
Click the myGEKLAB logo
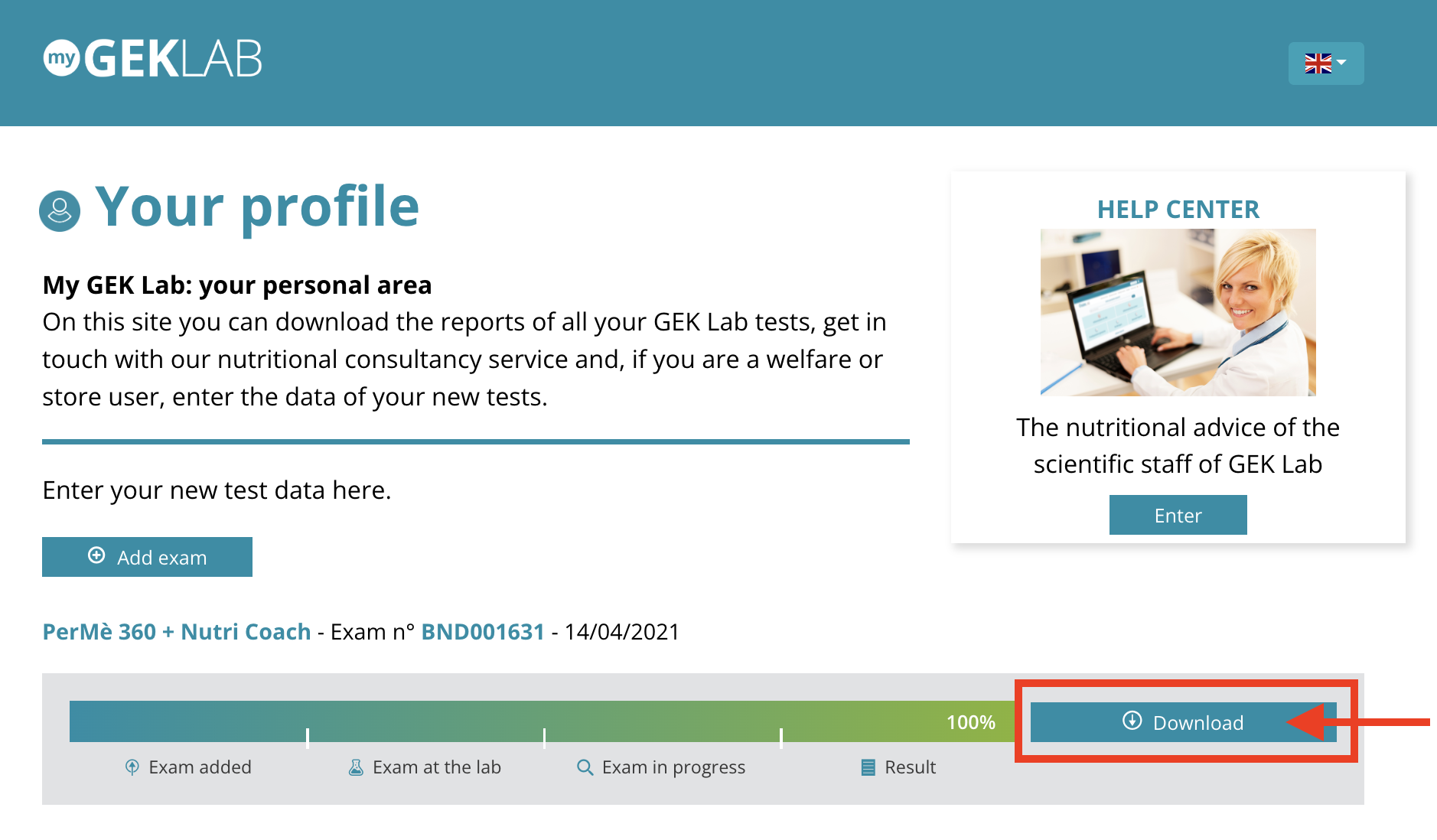pyautogui.click(x=153, y=59)
